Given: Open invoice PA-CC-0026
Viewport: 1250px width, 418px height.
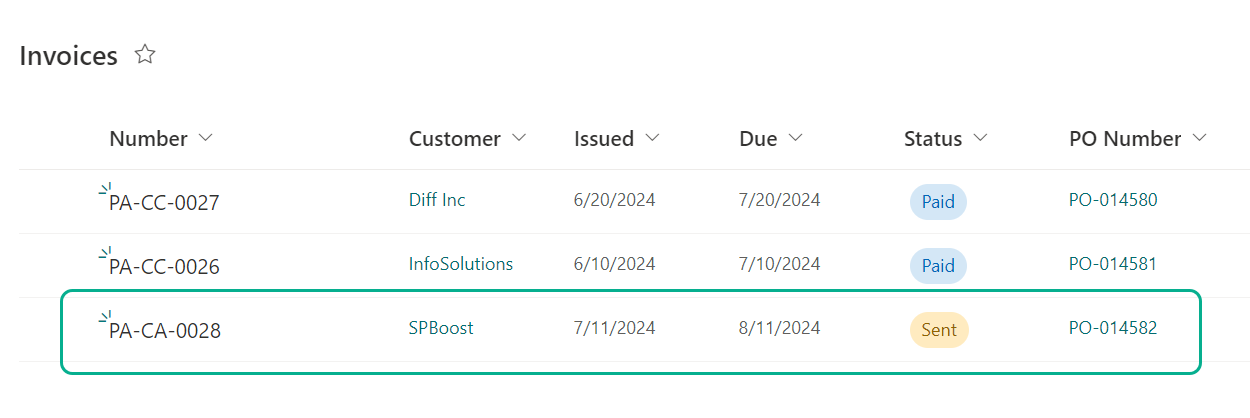Looking at the screenshot, I should [164, 267].
